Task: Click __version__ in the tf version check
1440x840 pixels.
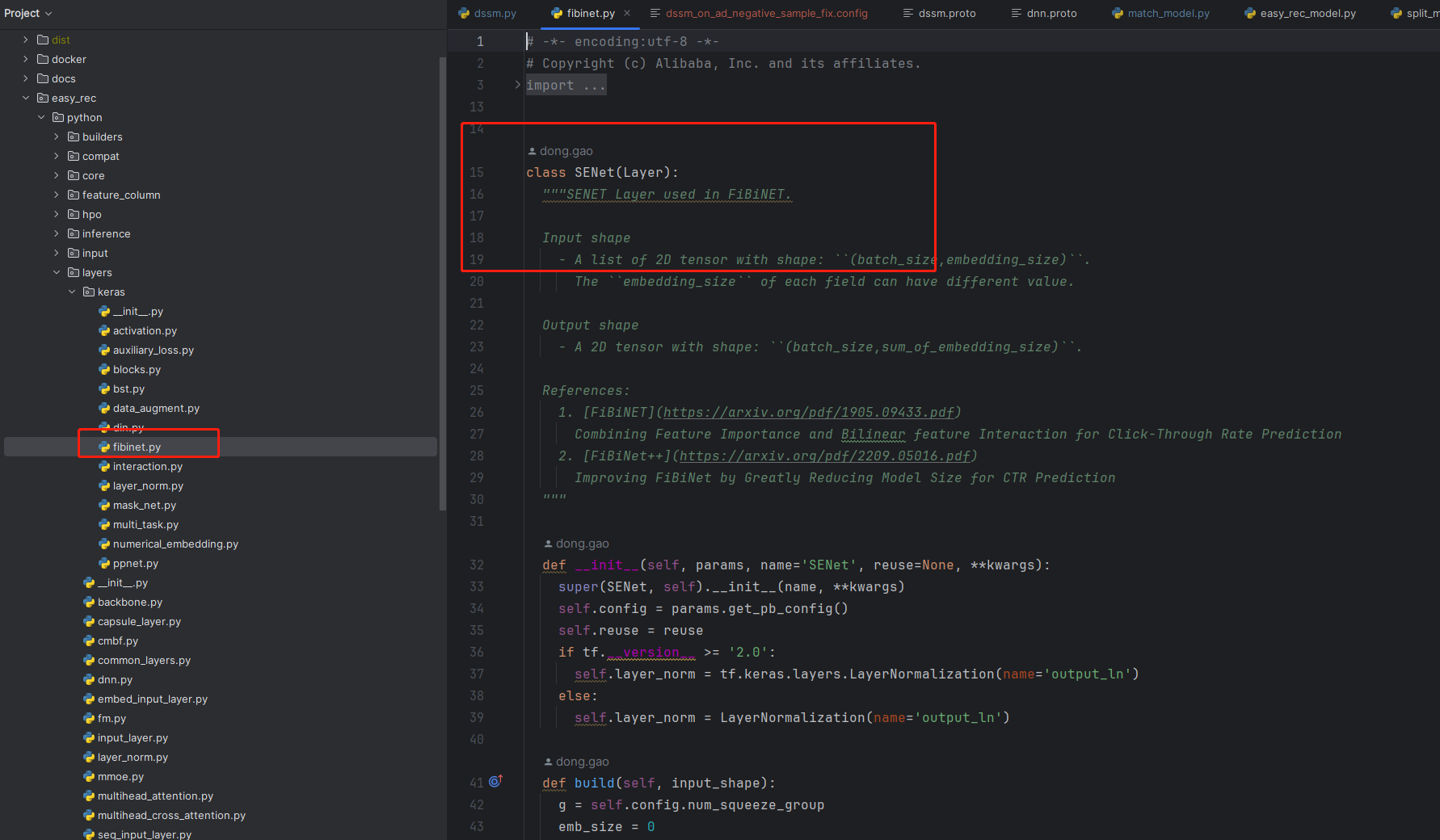Action: (x=651, y=653)
